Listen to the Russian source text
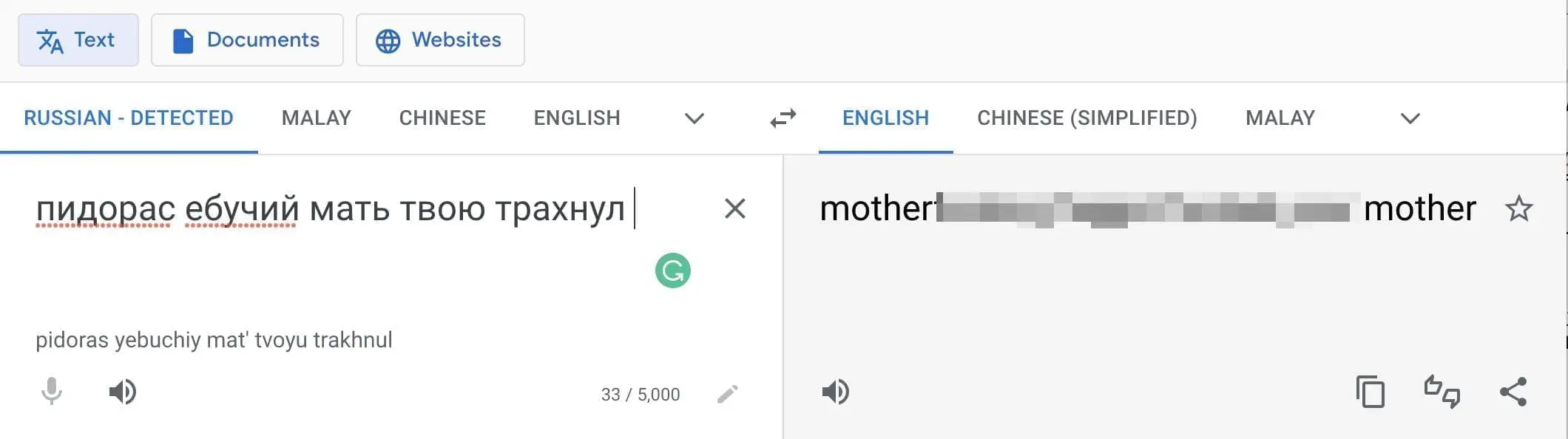Image resolution: width=1568 pixels, height=439 pixels. (x=123, y=392)
